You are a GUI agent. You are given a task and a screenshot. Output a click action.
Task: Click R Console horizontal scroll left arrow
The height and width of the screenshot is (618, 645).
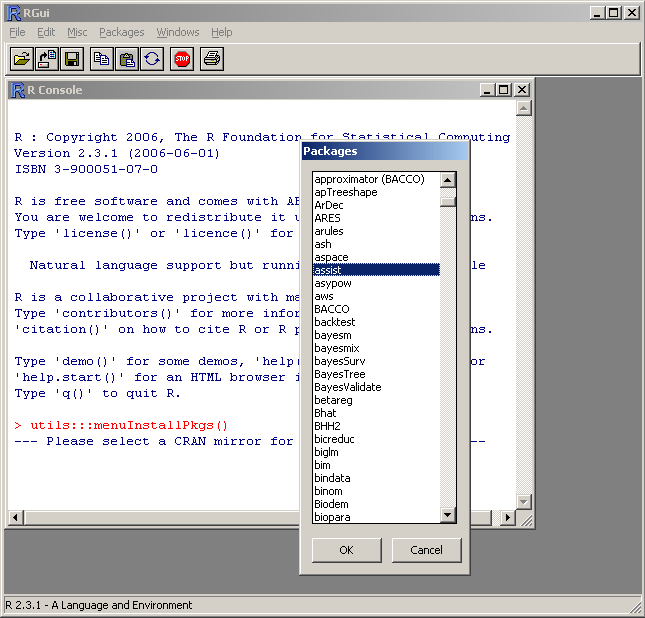click(x=16, y=518)
